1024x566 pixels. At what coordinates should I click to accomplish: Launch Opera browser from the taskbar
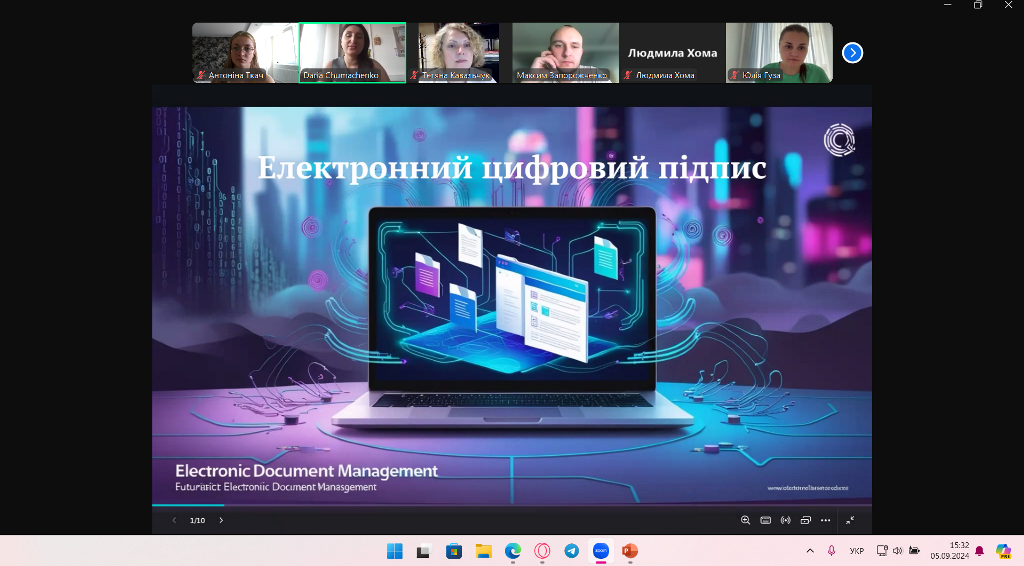(x=542, y=550)
